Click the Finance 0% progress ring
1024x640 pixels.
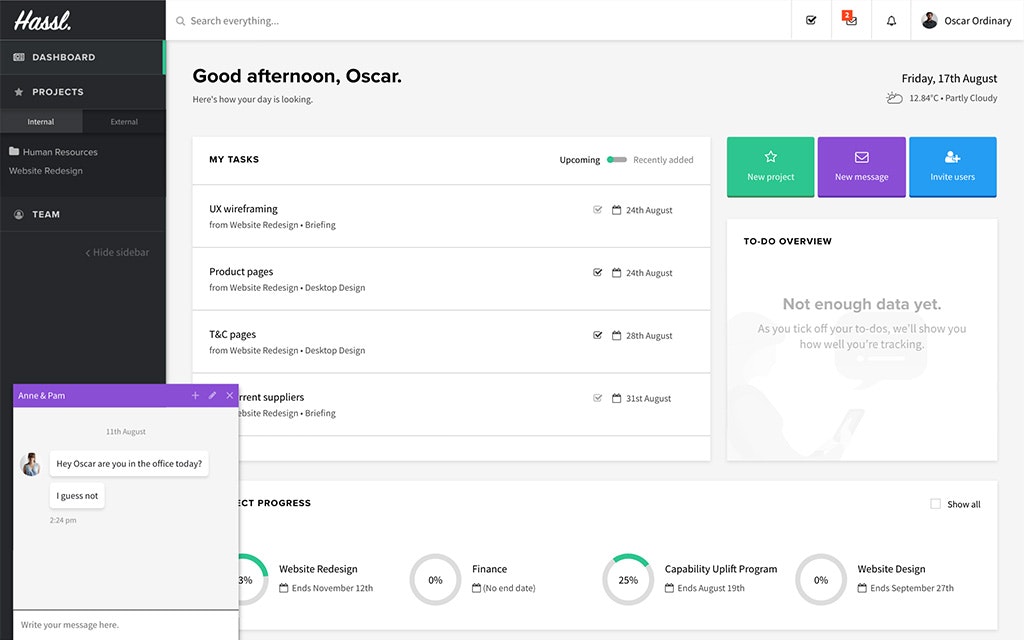(435, 580)
